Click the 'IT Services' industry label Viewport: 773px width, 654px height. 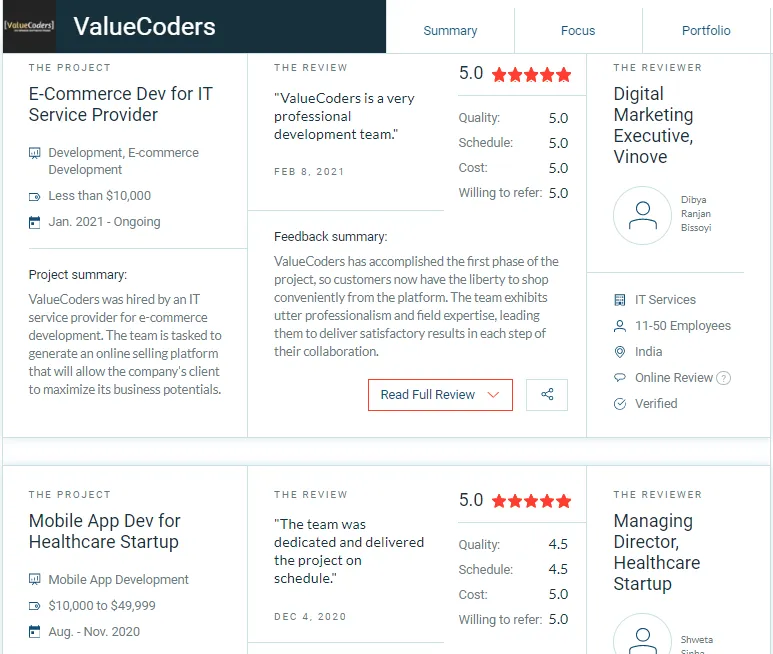coord(665,300)
